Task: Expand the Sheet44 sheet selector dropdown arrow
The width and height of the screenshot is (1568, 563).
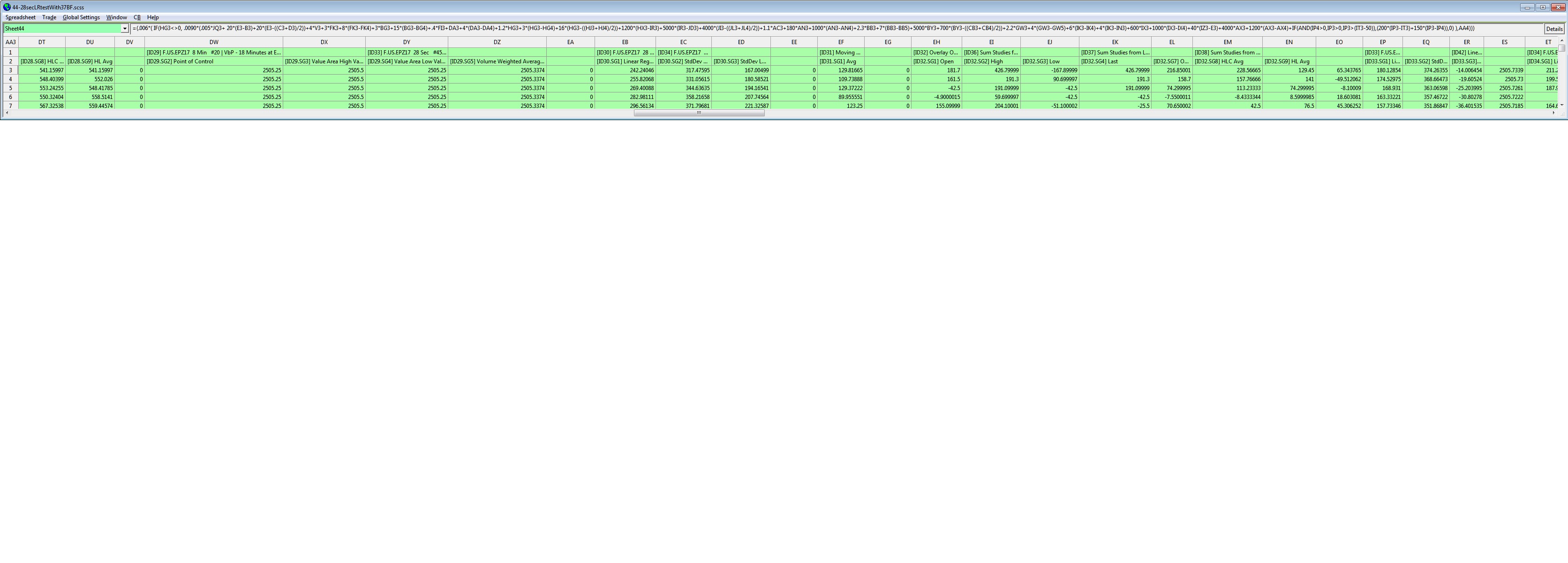Action: pos(125,29)
